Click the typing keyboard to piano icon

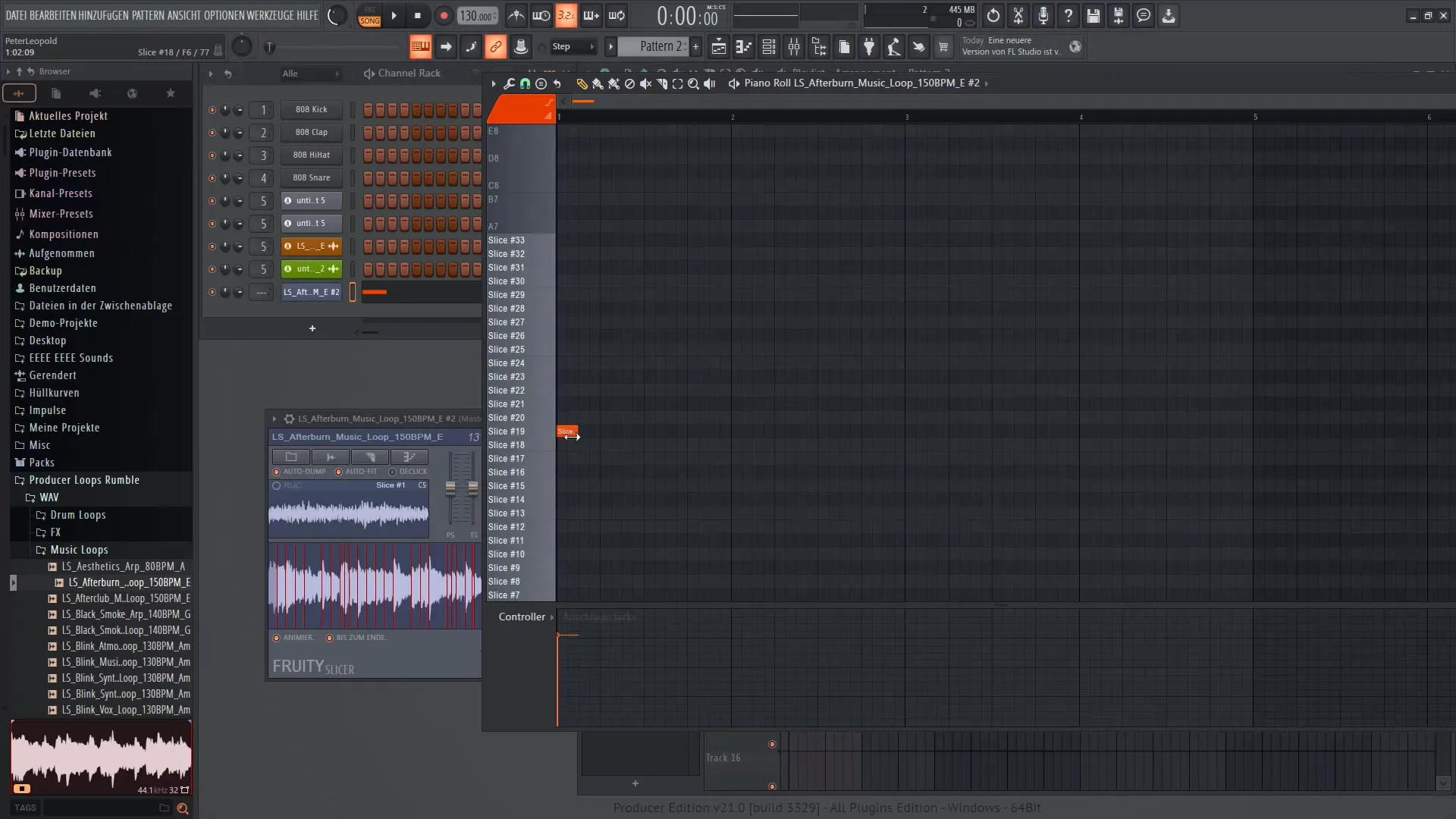(420, 47)
